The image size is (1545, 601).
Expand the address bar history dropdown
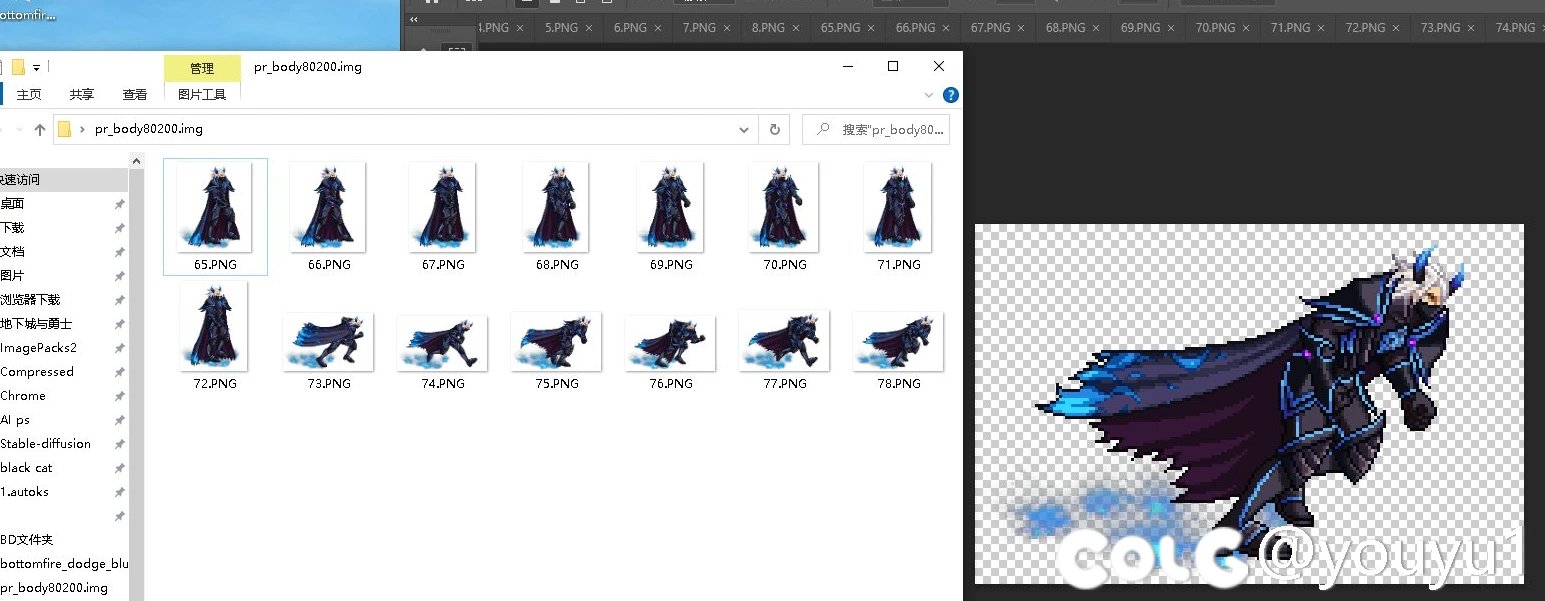tap(744, 129)
